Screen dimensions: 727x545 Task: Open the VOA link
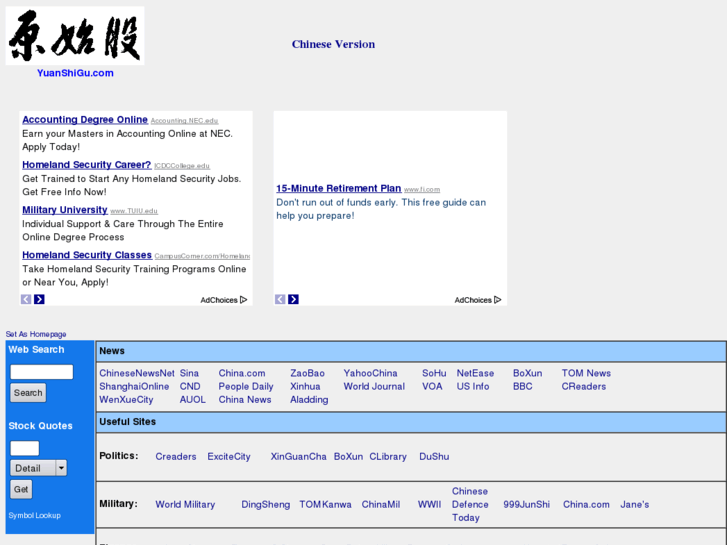[x=432, y=386]
